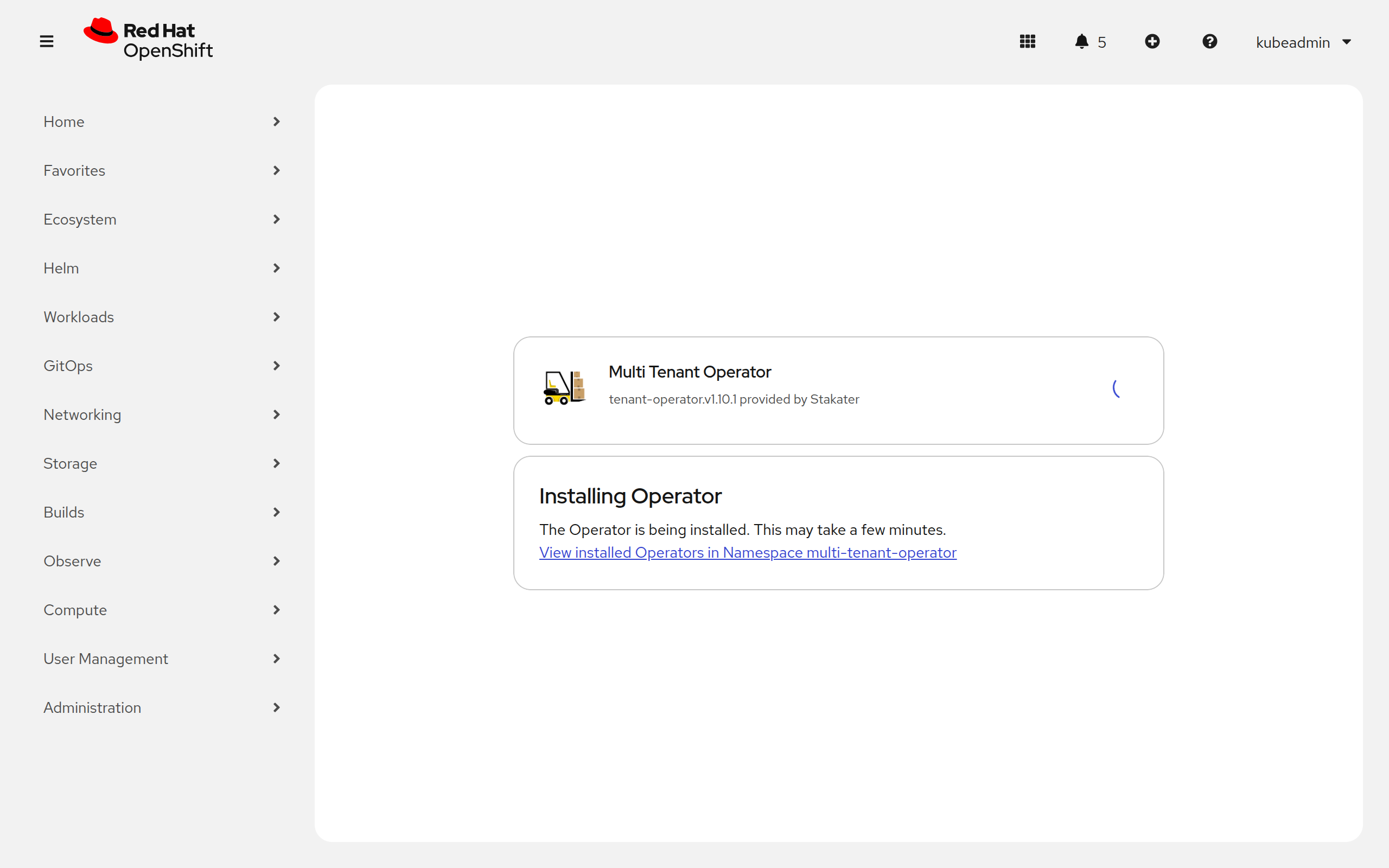The image size is (1389, 868).
Task: Click the notification count 5
Action: (x=1101, y=42)
